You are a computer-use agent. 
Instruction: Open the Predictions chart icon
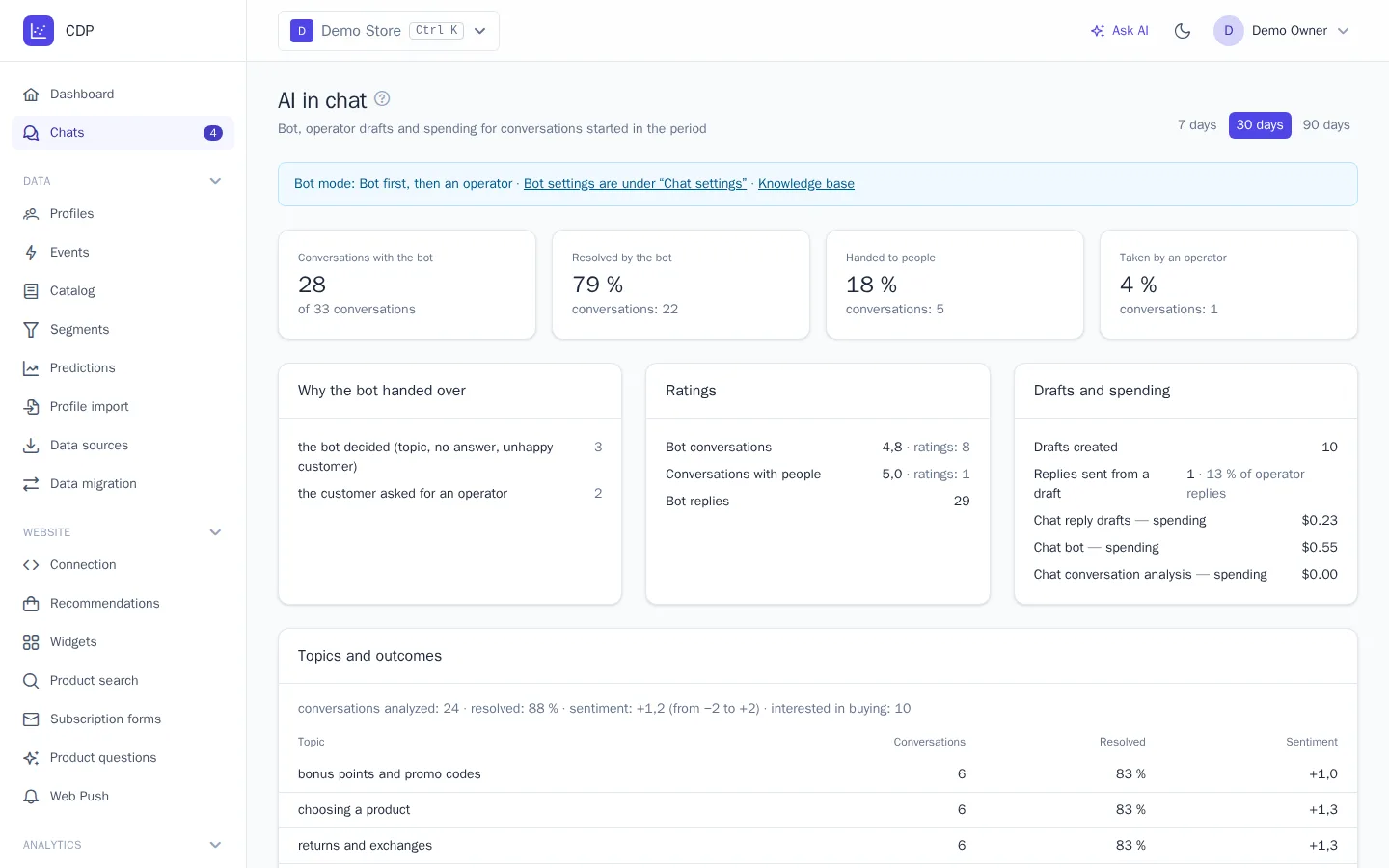pos(31,368)
